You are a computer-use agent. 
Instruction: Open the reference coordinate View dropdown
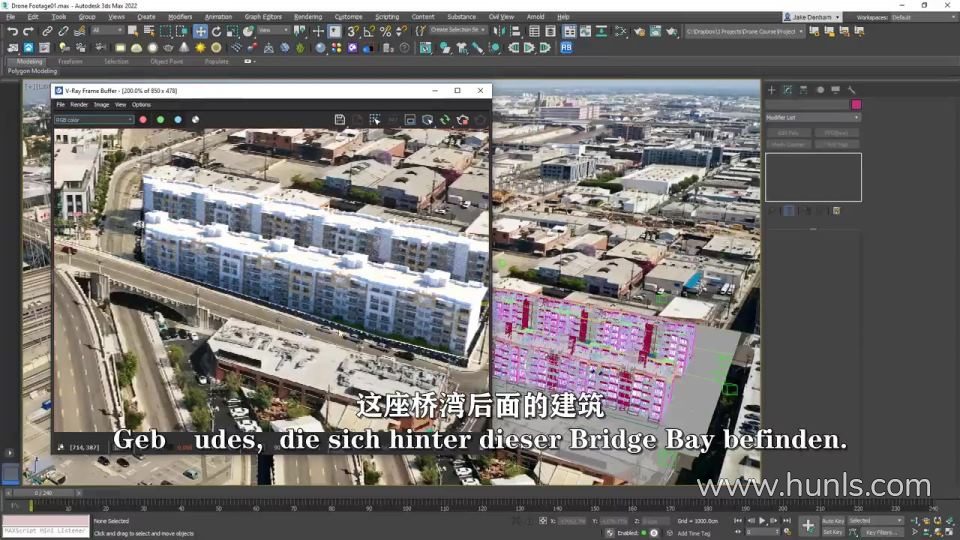coord(273,30)
